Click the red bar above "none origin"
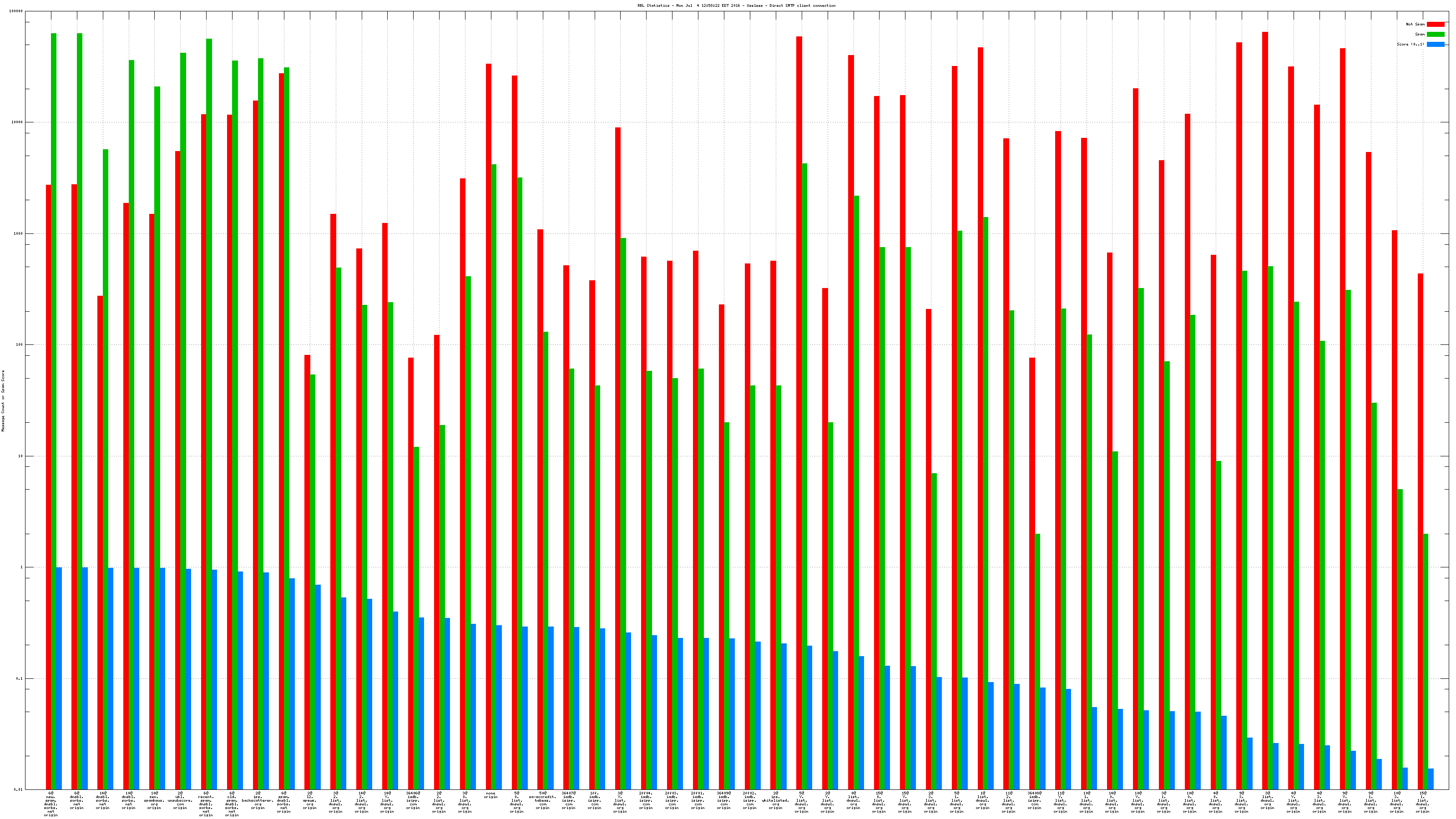This screenshot has height=819, width=1456. (488, 396)
